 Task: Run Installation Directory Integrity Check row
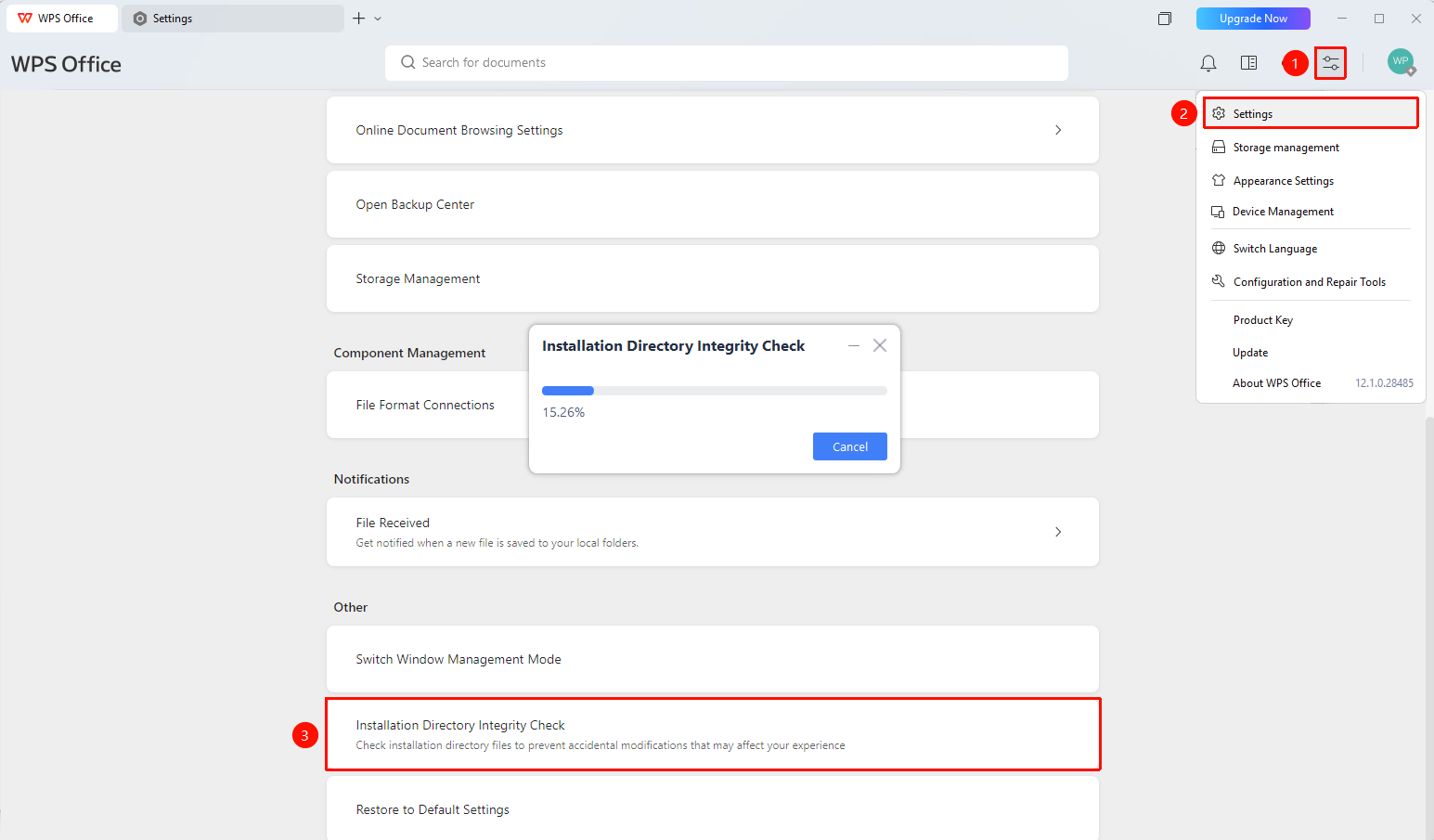pos(713,734)
